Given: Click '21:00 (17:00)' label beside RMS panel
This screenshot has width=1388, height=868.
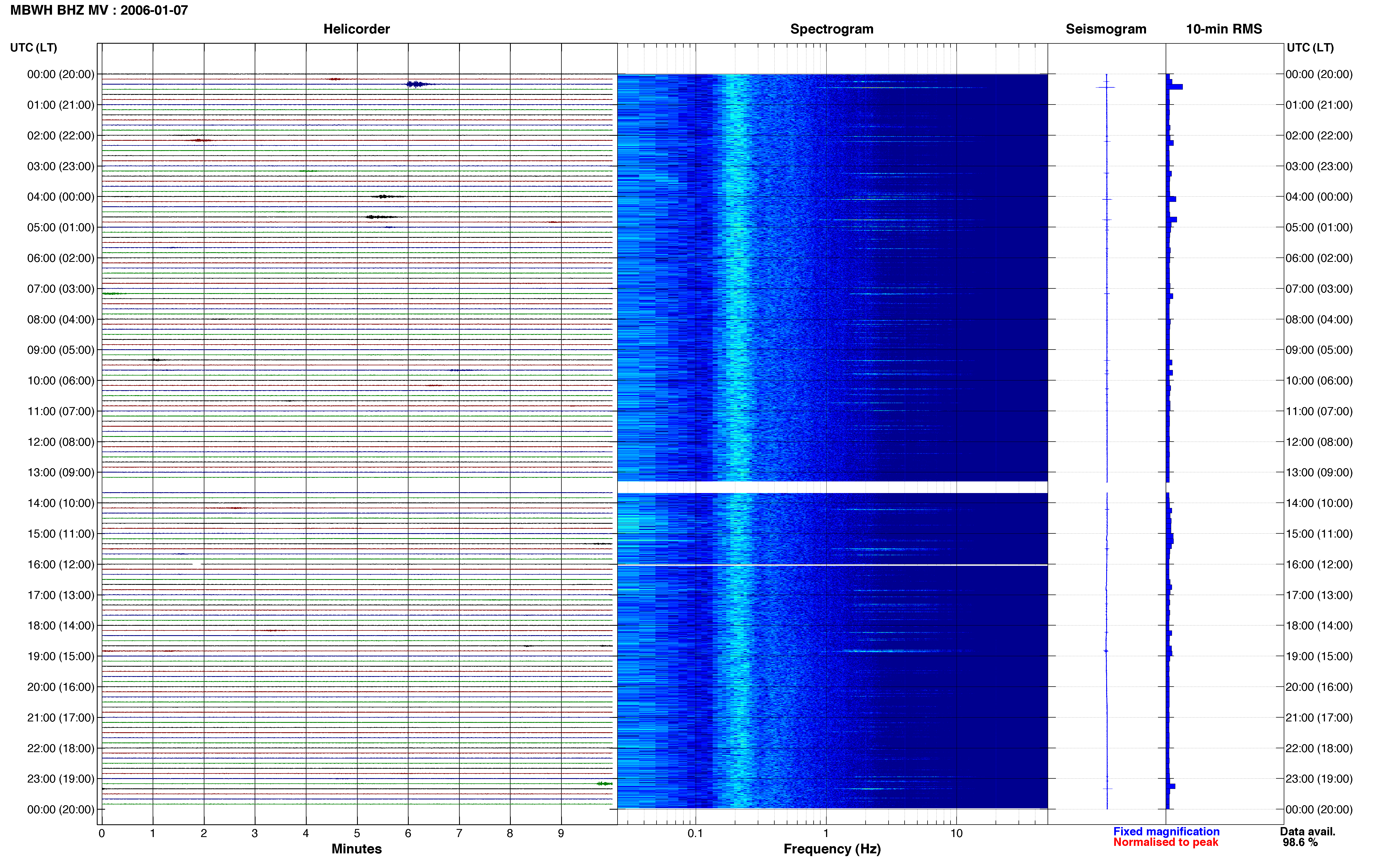Looking at the screenshot, I should pyautogui.click(x=1319, y=718).
